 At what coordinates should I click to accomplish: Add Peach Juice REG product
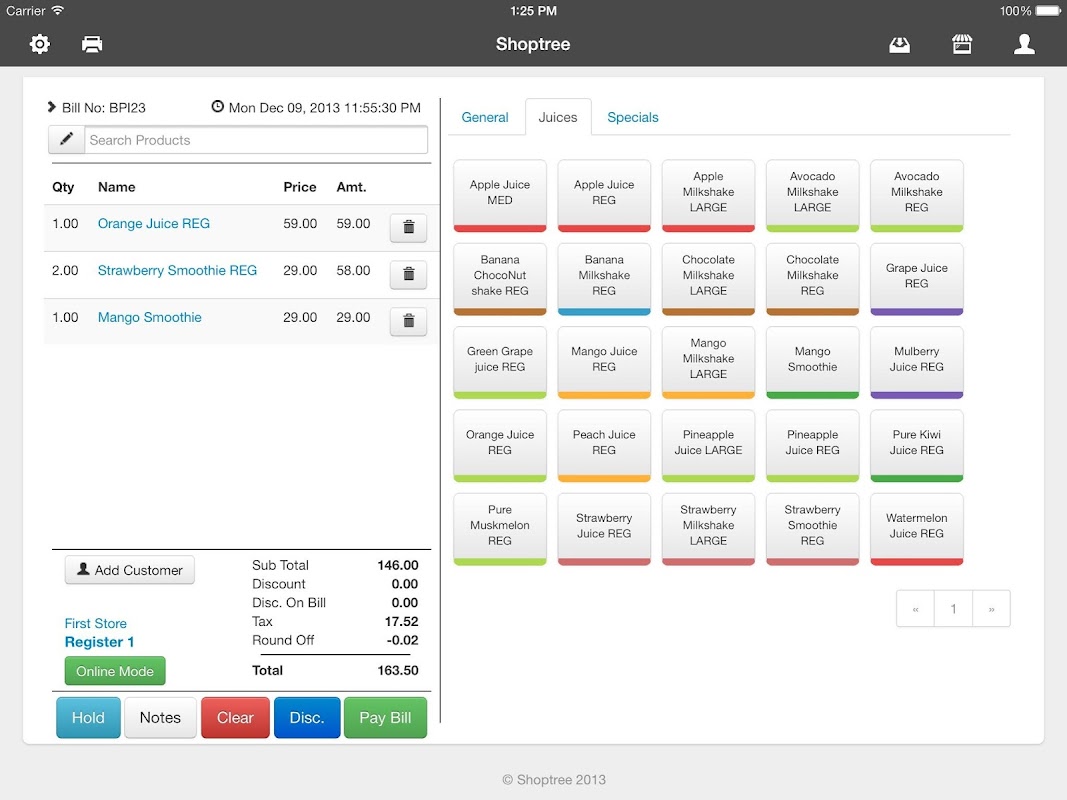point(604,446)
